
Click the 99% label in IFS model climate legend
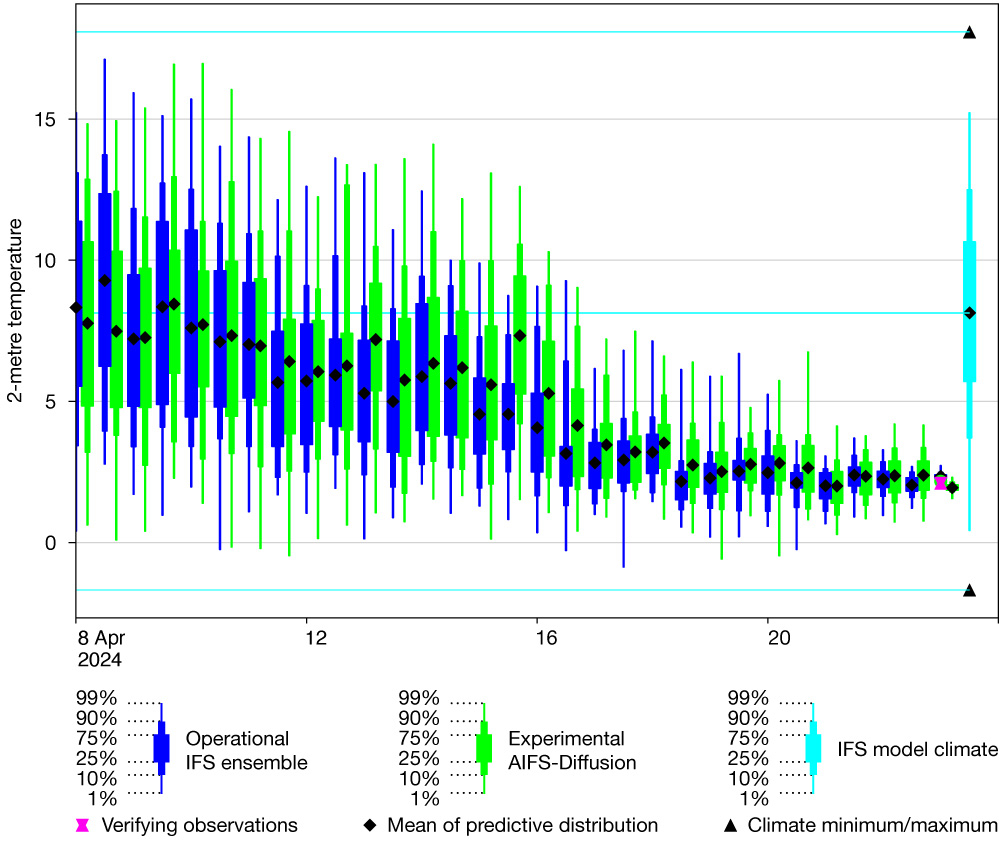[x=748, y=698]
